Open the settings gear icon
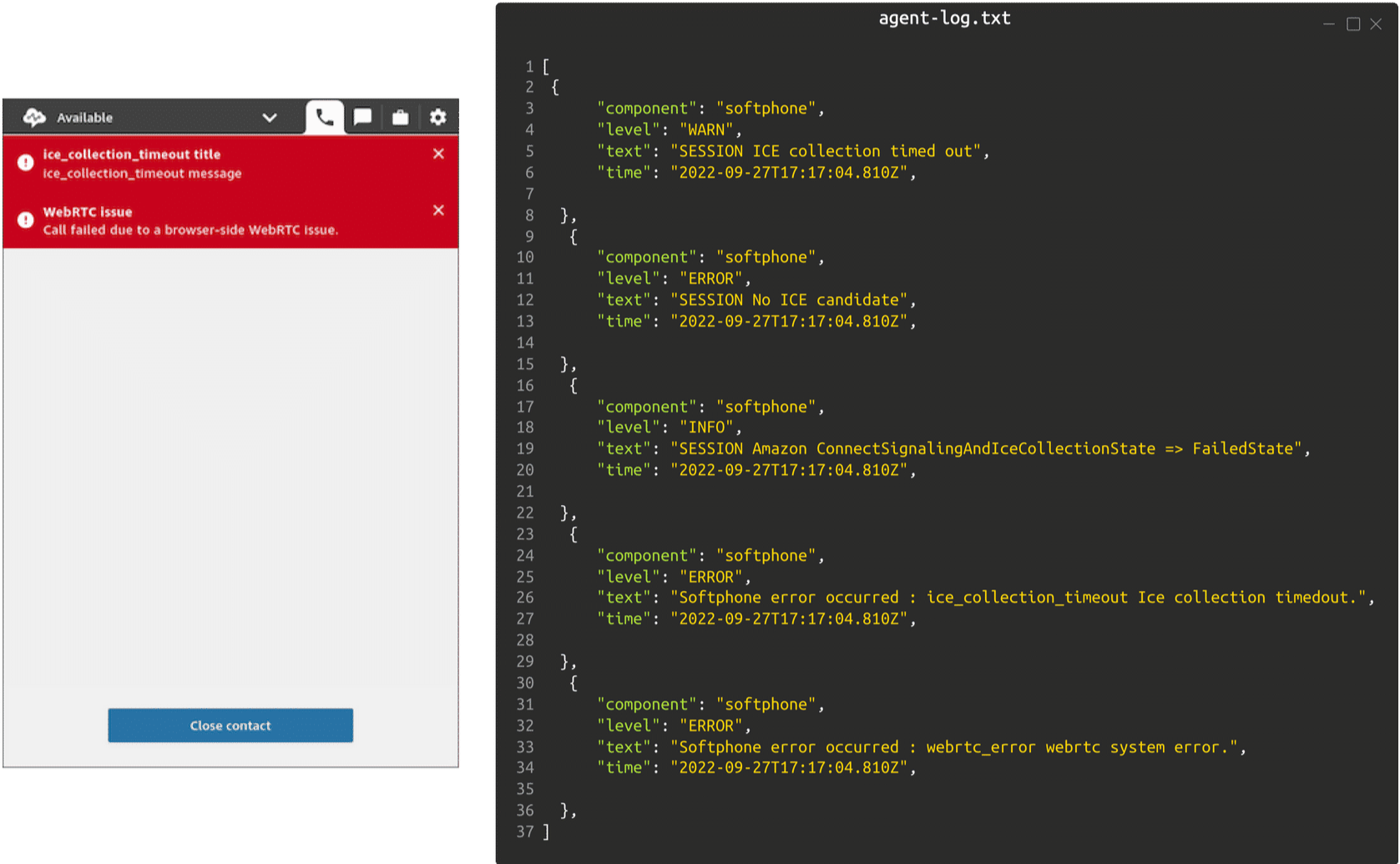 (x=438, y=118)
